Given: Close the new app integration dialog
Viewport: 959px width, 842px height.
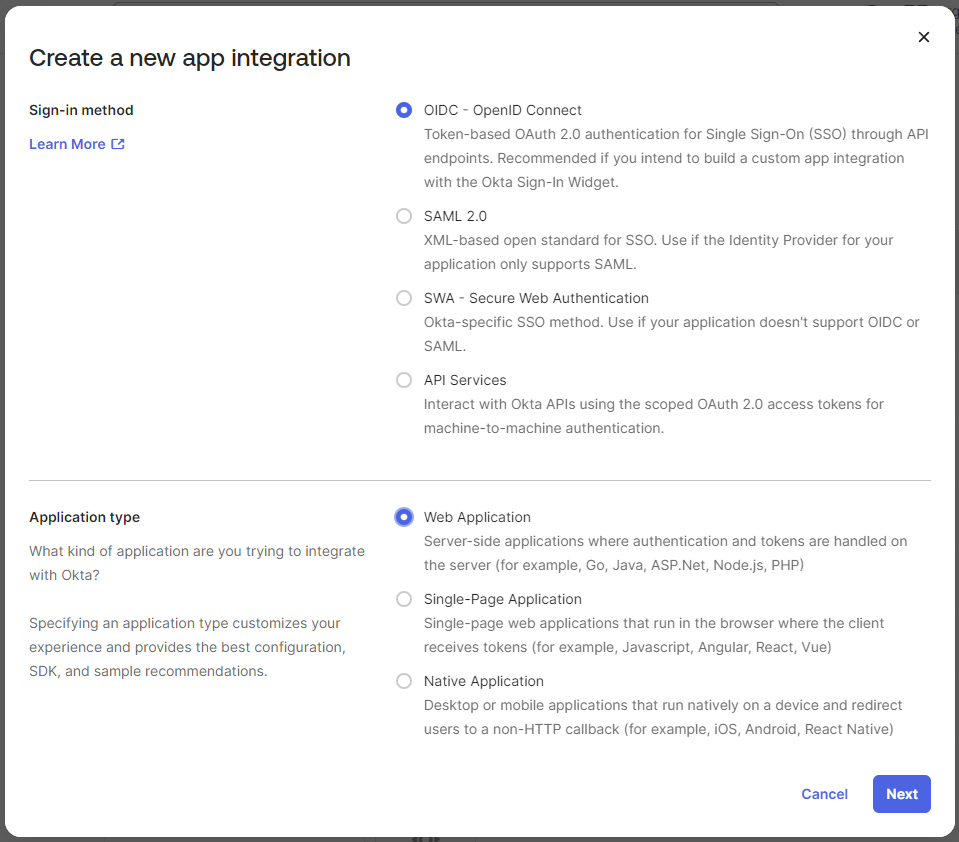Looking at the screenshot, I should (924, 37).
